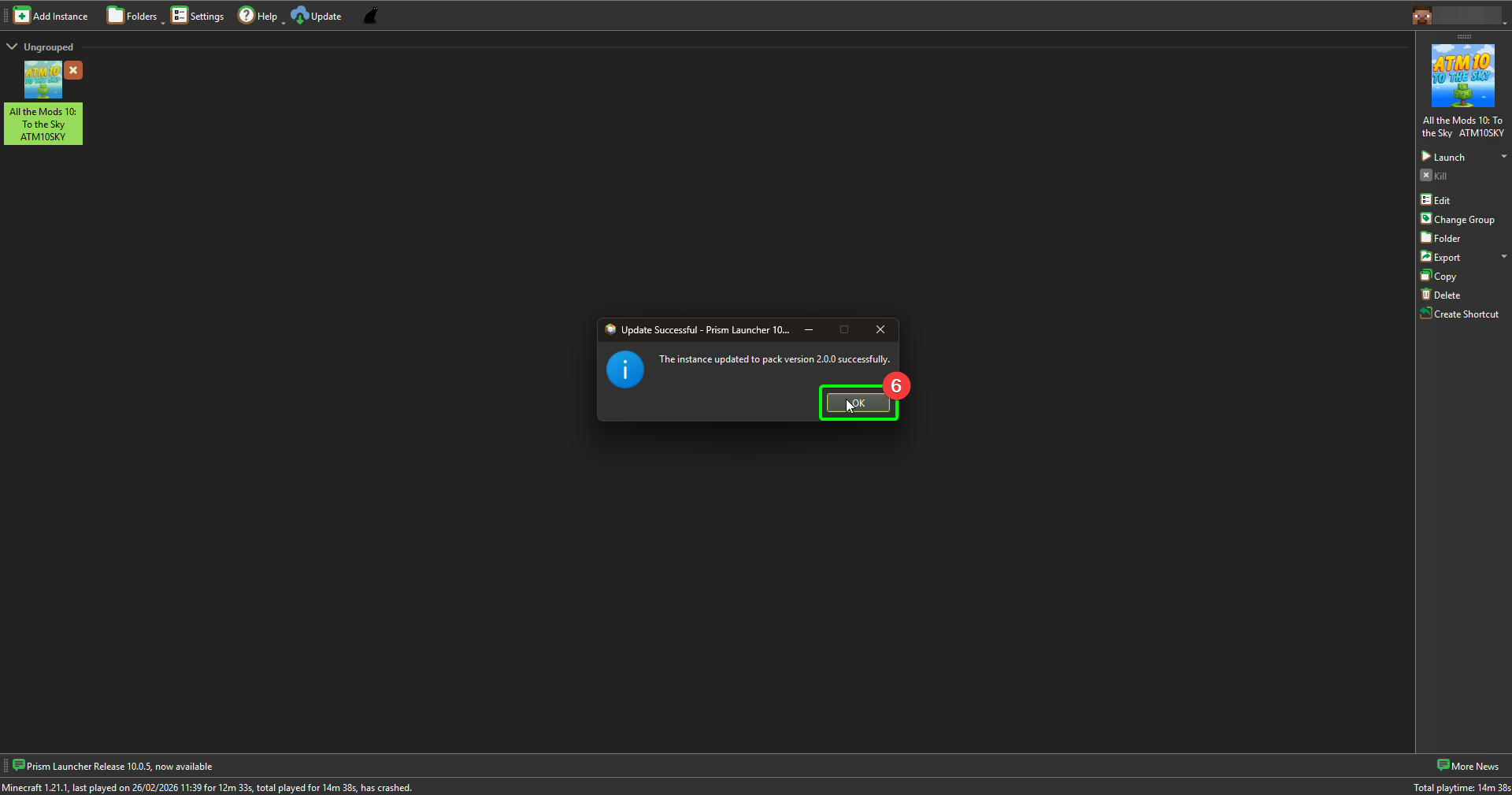
Task: Click the Update cloud icon
Action: [299, 15]
